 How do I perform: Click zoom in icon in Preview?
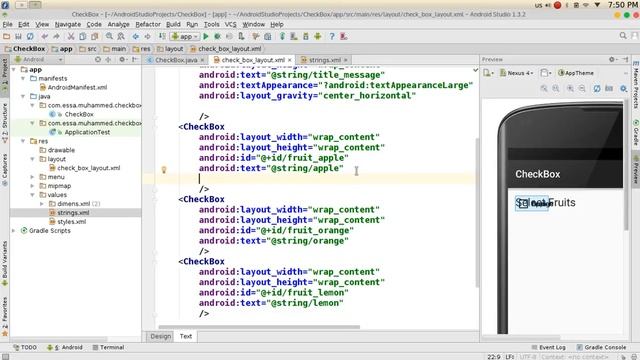coord(570,88)
